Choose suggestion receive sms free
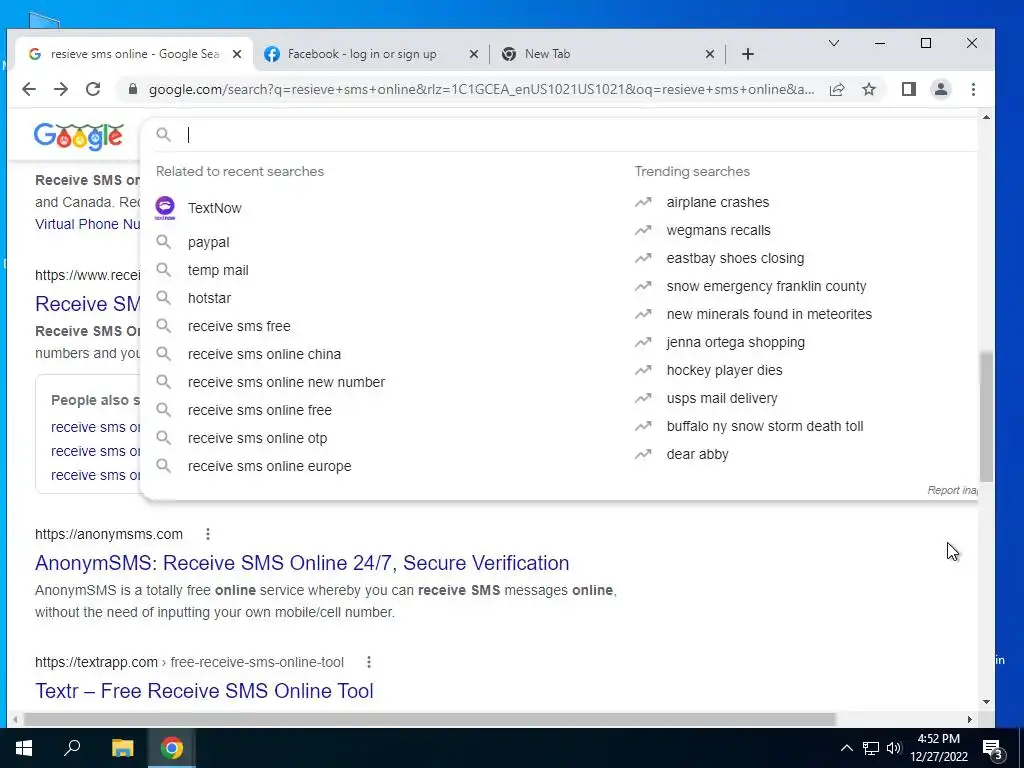The width and height of the screenshot is (1024, 768). coord(239,326)
